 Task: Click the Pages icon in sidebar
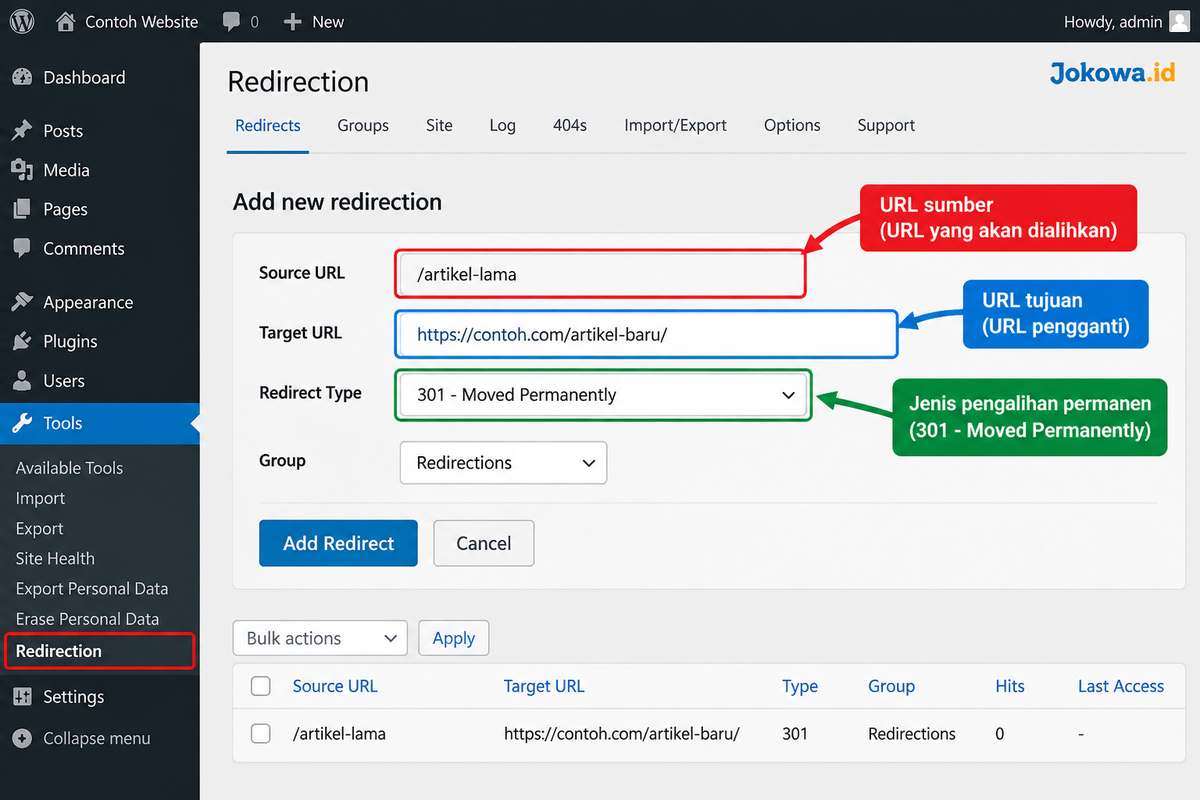[x=22, y=209]
